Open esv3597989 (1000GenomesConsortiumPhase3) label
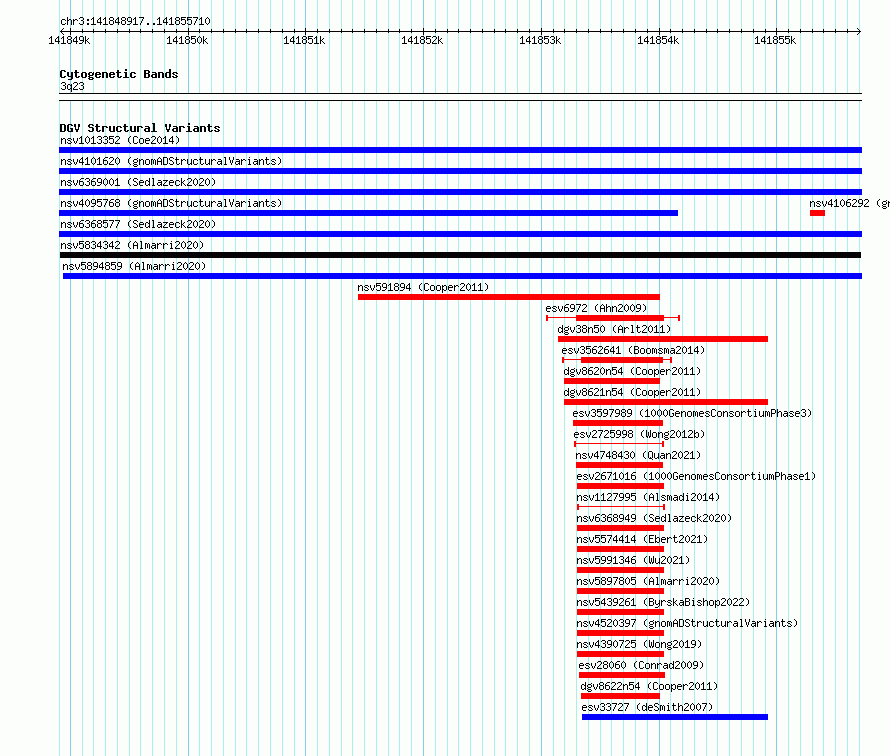This screenshot has height=756, width=890. 692,413
